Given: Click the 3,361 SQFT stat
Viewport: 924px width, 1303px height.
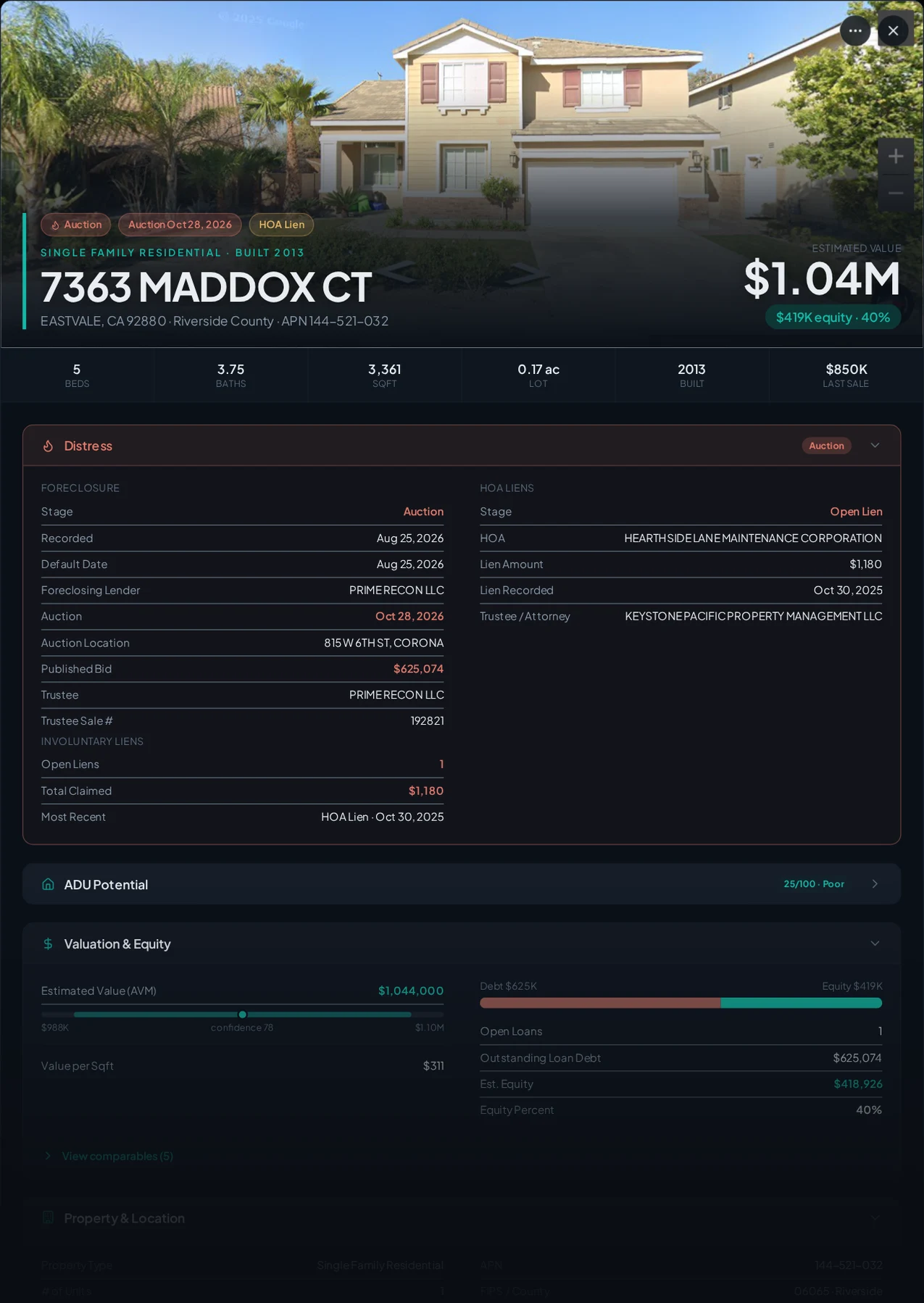Looking at the screenshot, I should point(384,375).
